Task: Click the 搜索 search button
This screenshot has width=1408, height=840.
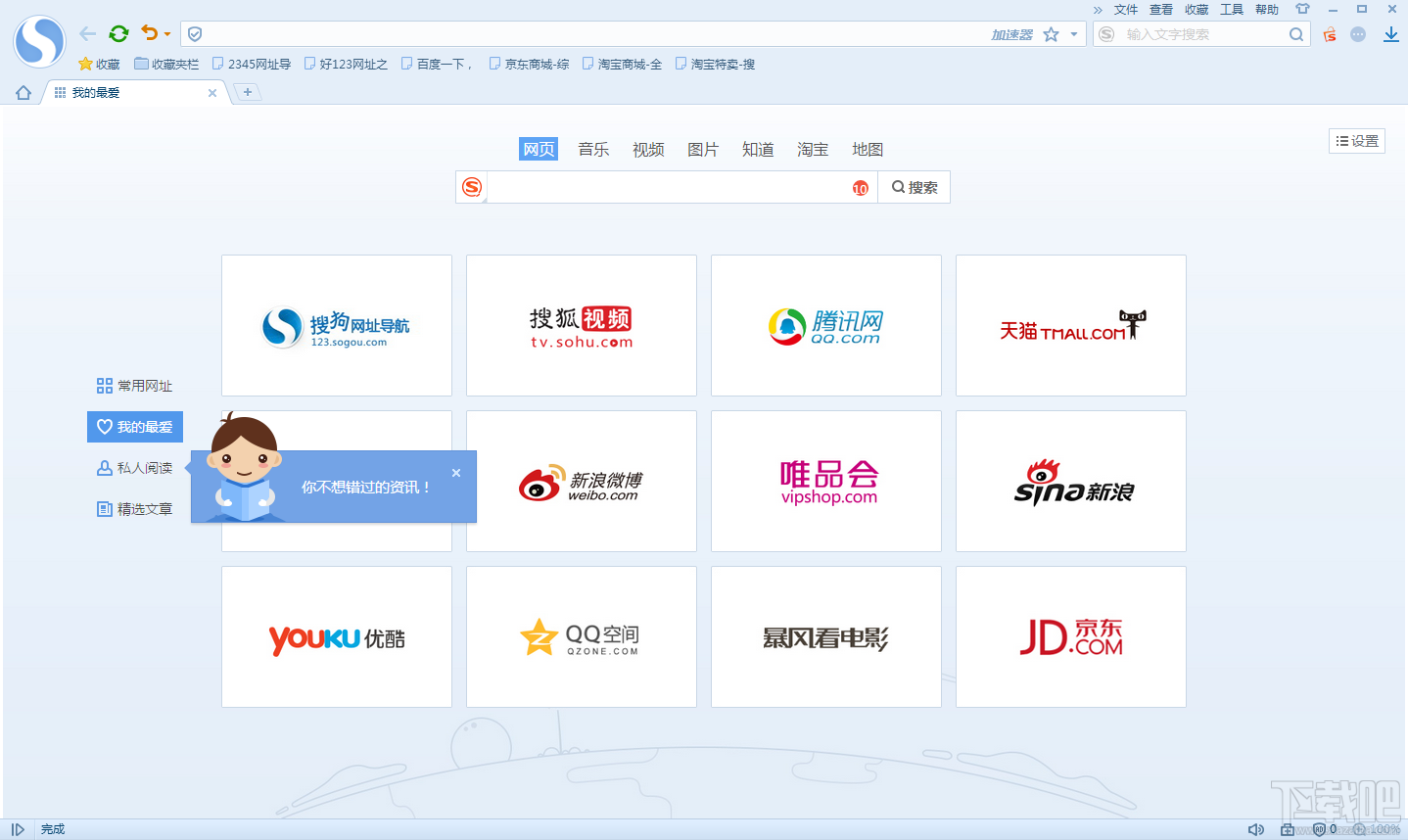Action: click(913, 187)
